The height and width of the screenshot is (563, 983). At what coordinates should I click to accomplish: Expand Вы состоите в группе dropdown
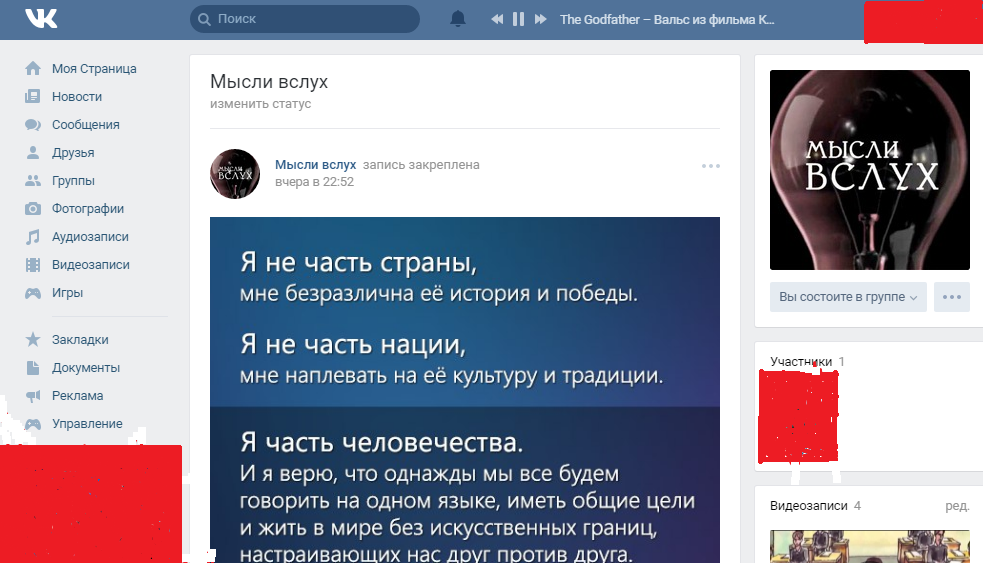(848, 297)
